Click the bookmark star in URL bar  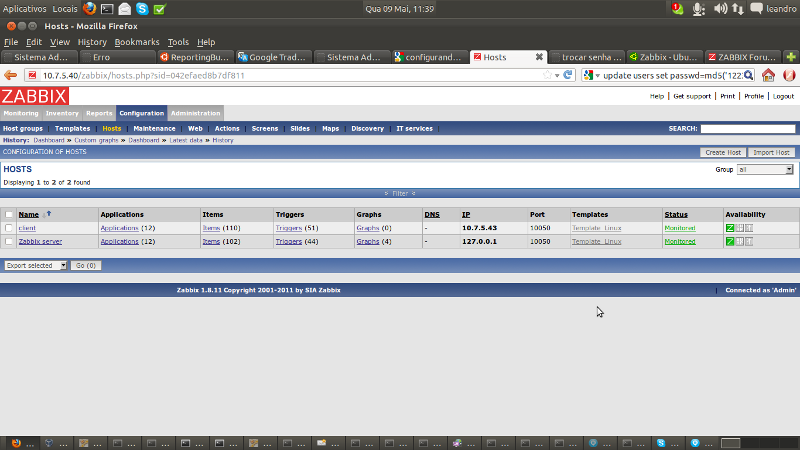tap(547, 75)
